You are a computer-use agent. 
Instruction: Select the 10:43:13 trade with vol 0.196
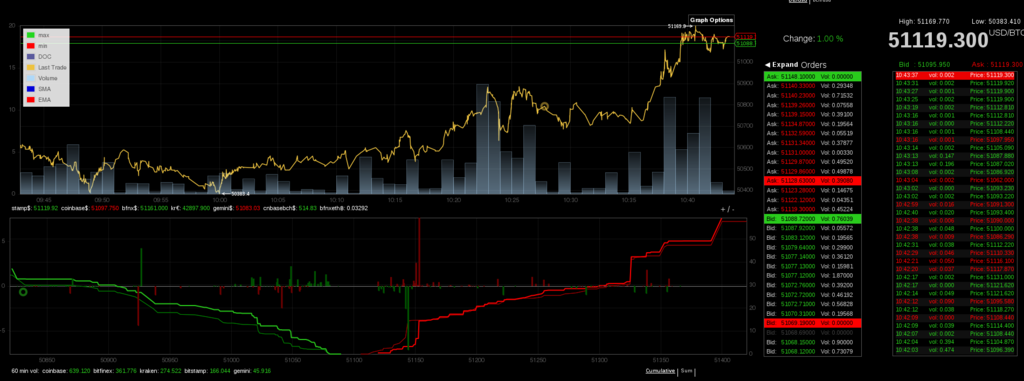[x=954, y=163]
